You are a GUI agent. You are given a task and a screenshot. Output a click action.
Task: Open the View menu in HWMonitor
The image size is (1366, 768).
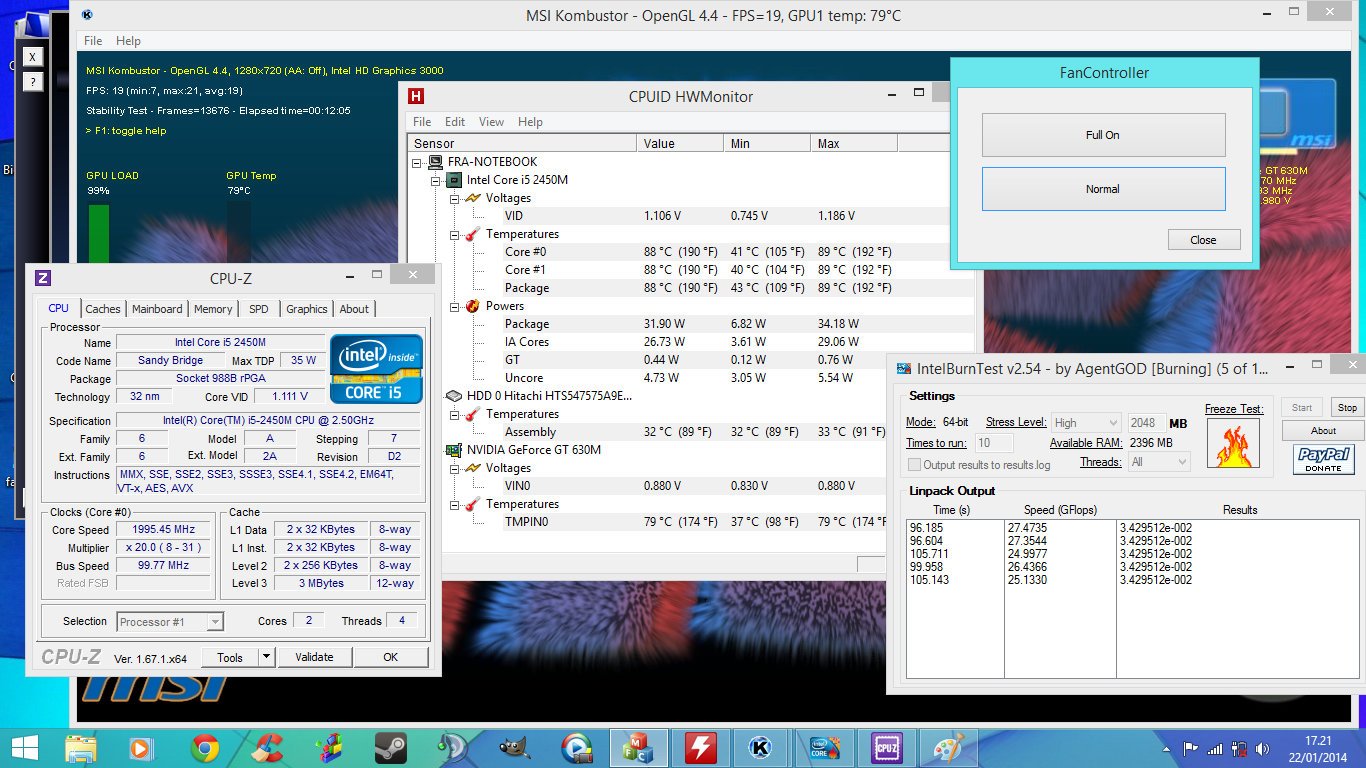tap(491, 122)
